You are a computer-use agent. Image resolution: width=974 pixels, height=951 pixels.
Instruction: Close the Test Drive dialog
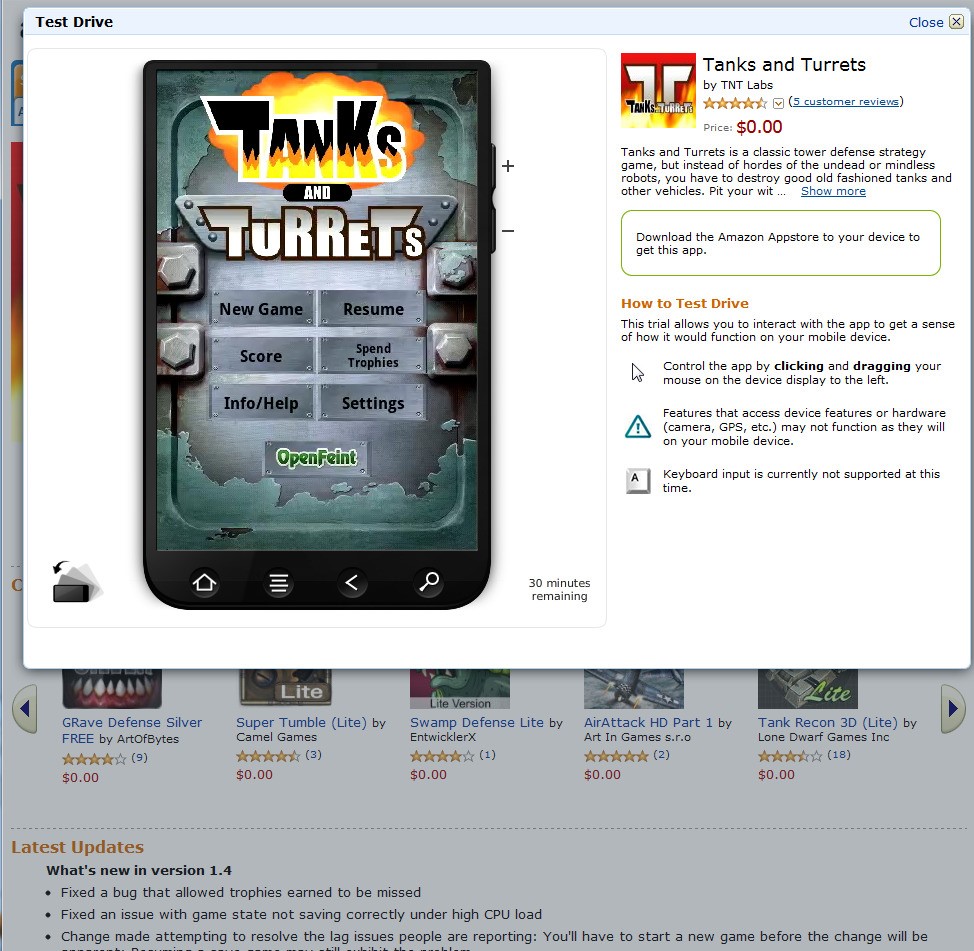pyautogui.click(x=935, y=22)
